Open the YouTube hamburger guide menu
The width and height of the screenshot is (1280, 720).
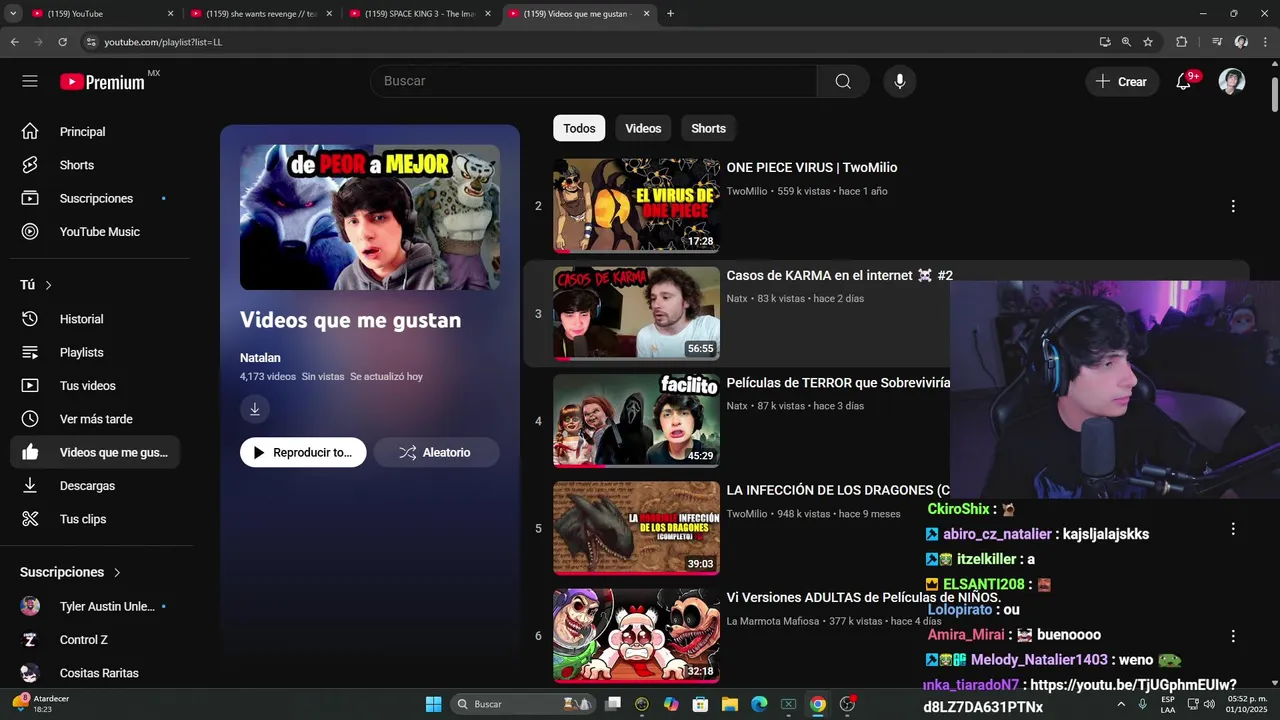tap(30, 81)
